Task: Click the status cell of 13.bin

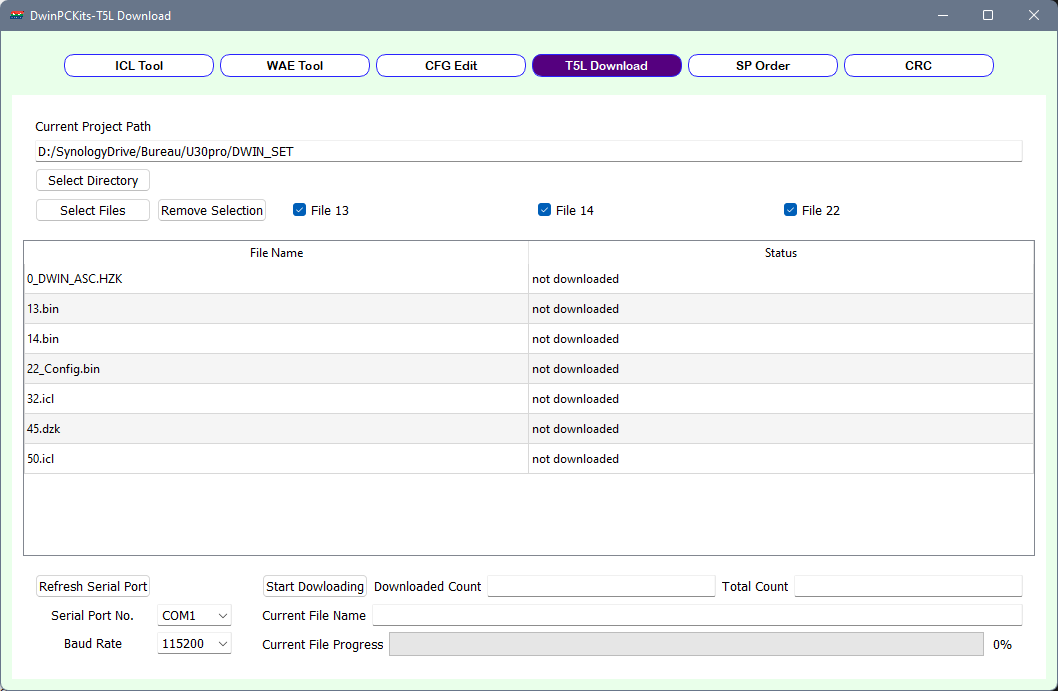Action: (781, 308)
